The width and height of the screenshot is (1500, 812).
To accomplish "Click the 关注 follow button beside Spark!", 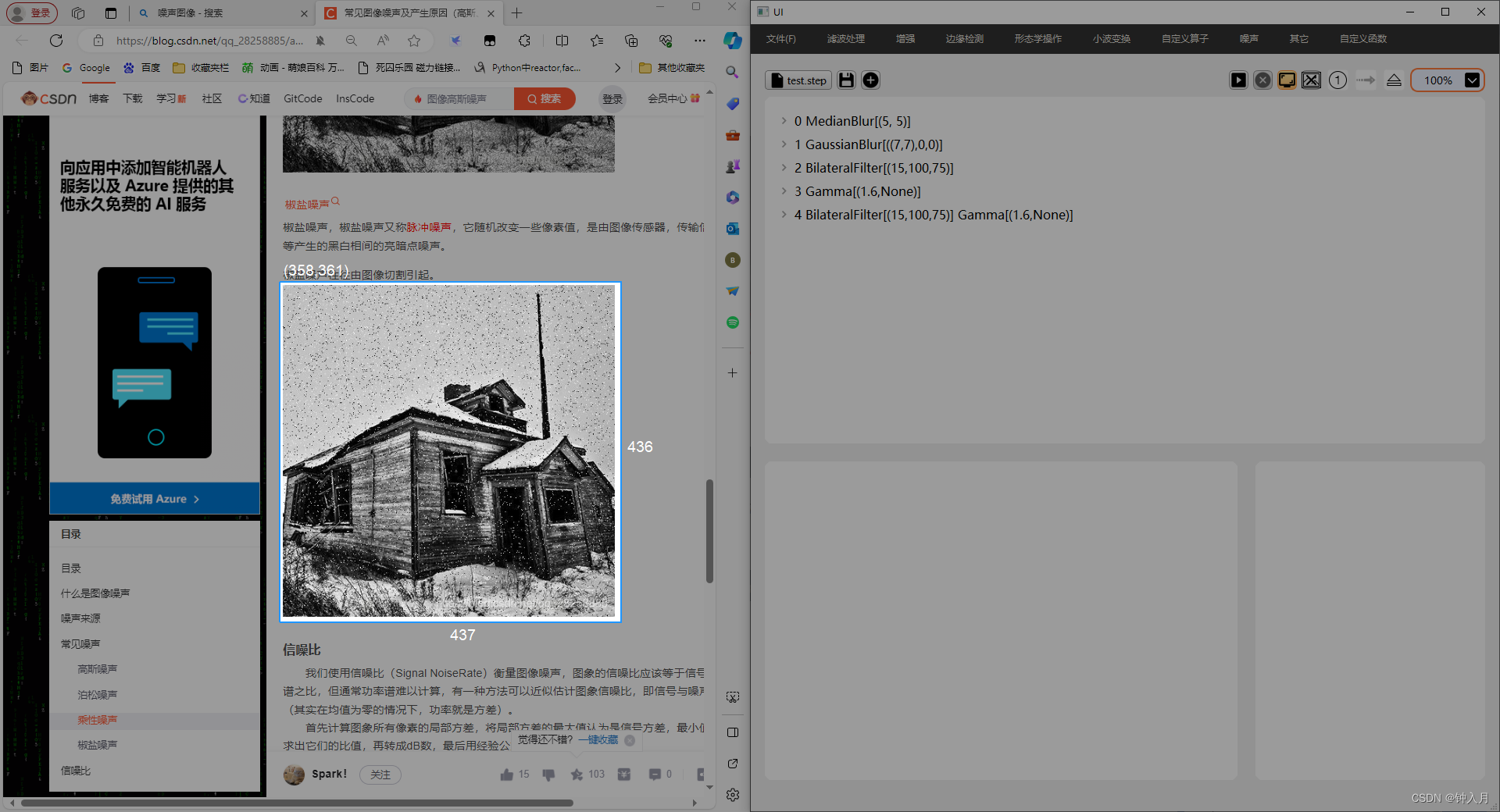I will [380, 775].
